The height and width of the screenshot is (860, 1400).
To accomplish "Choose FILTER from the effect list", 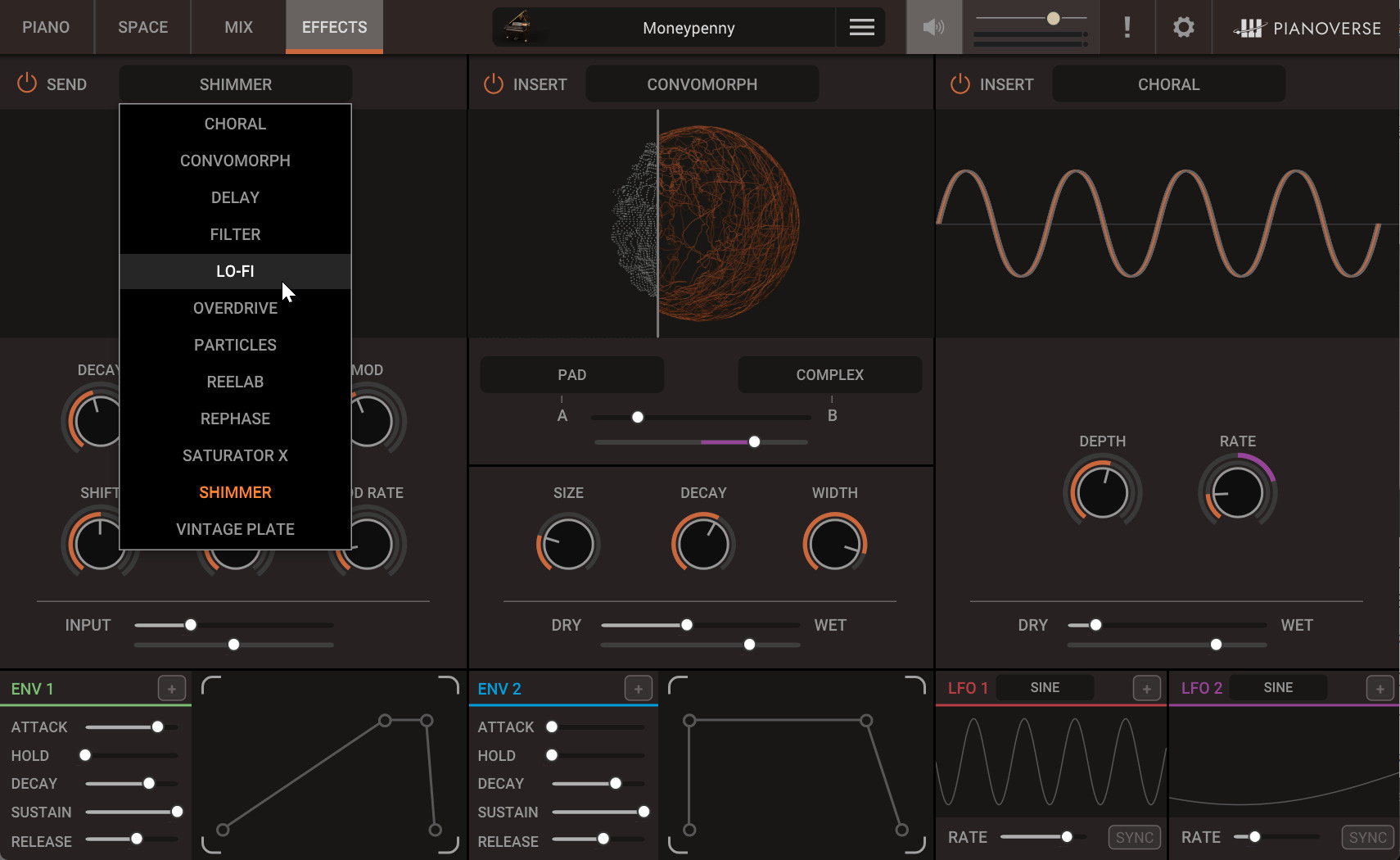I will click(235, 234).
